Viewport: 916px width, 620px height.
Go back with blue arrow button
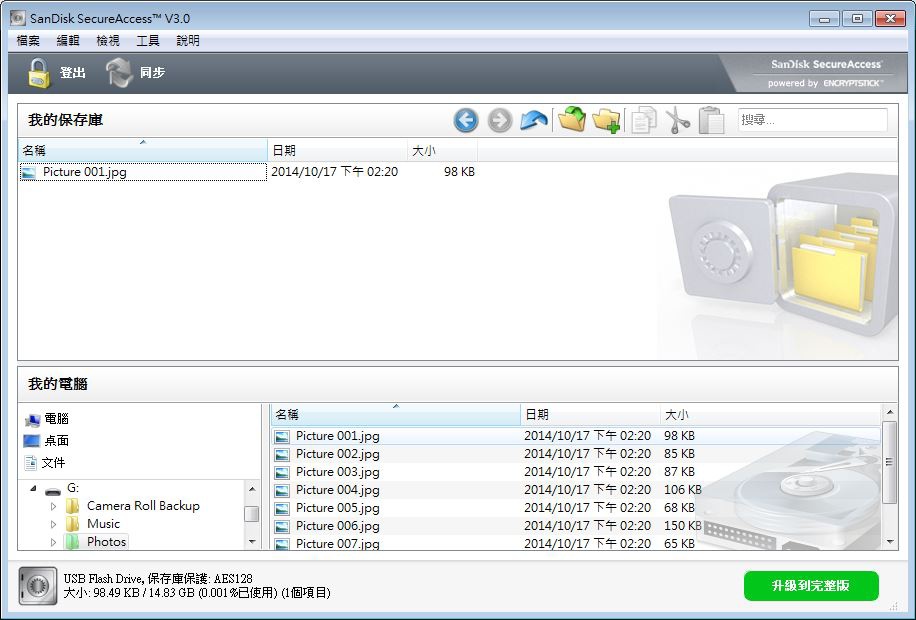(466, 120)
